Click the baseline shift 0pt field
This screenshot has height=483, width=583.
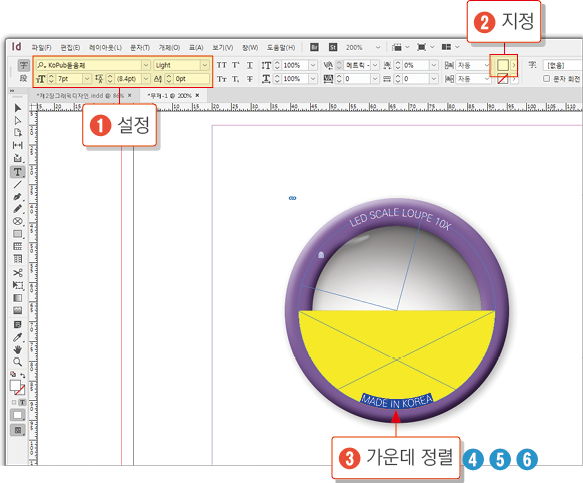pos(191,79)
